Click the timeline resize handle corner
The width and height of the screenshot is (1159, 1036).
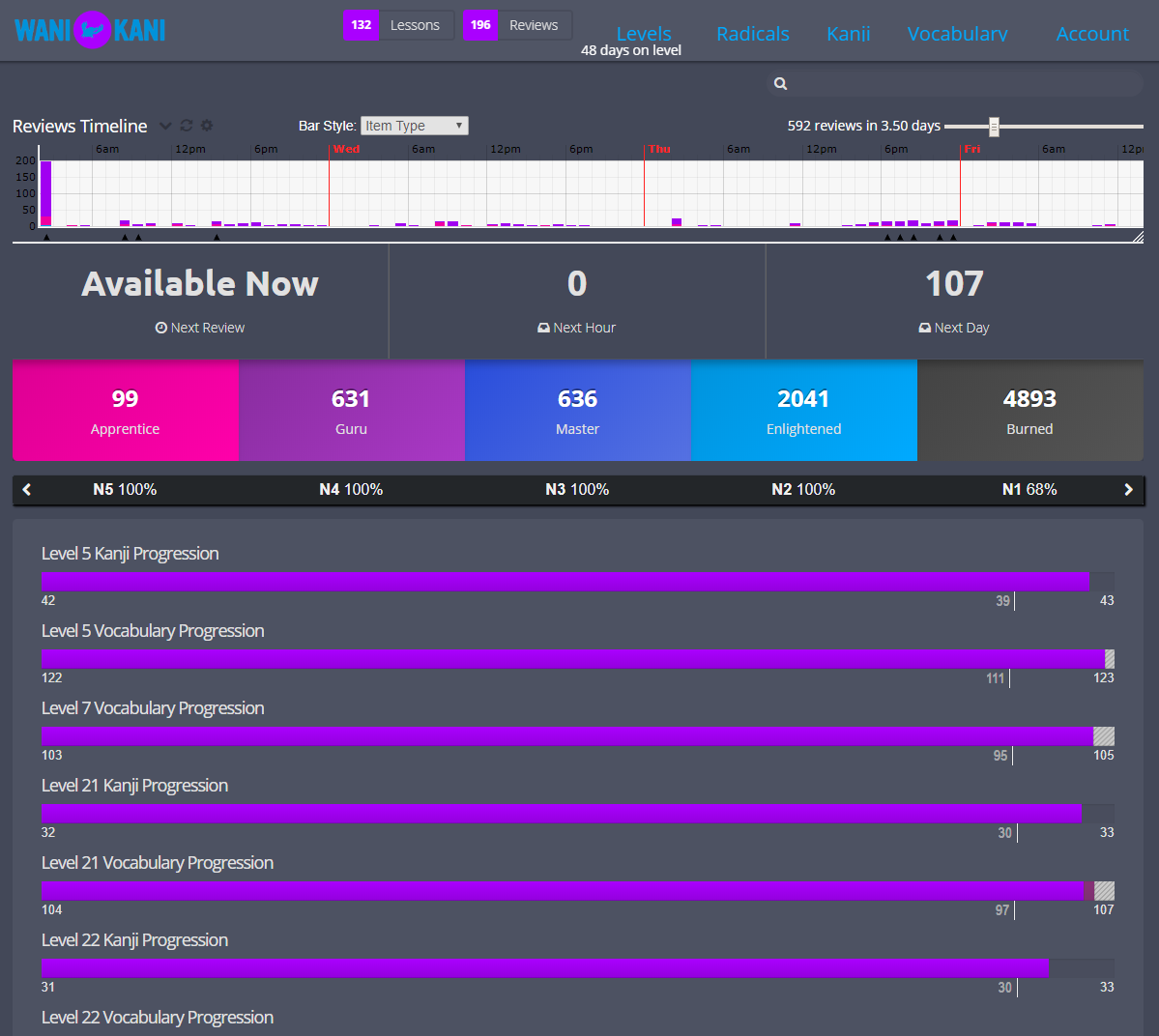tap(1138, 237)
